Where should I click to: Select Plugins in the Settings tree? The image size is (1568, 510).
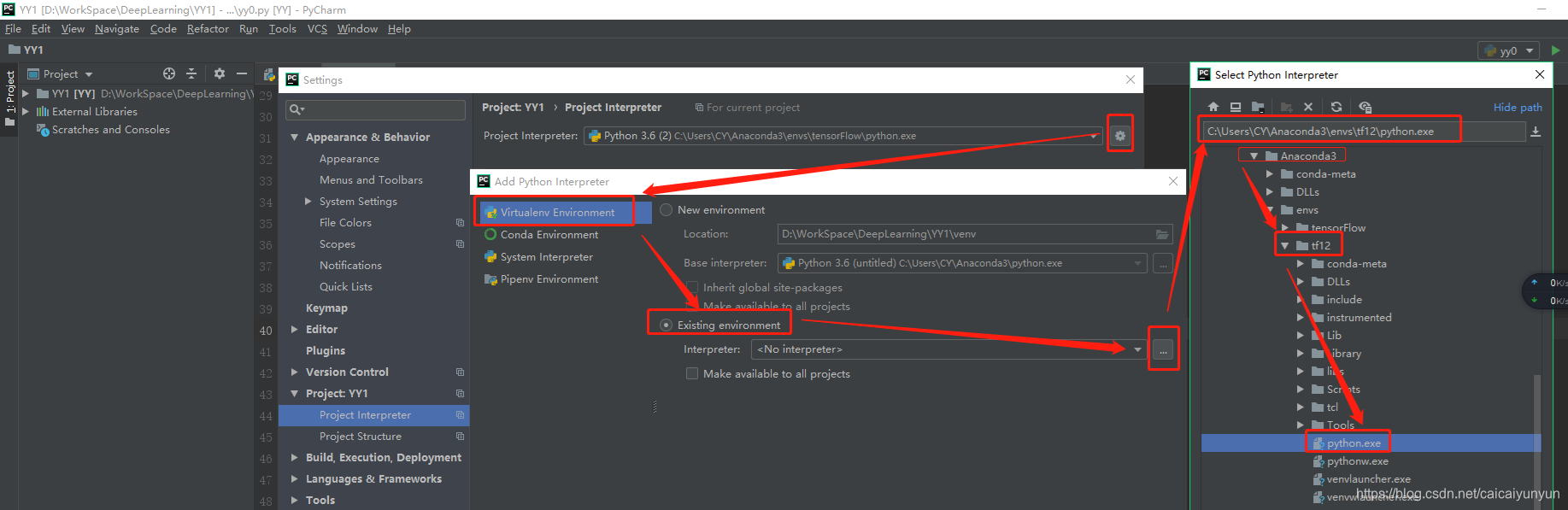pos(326,351)
